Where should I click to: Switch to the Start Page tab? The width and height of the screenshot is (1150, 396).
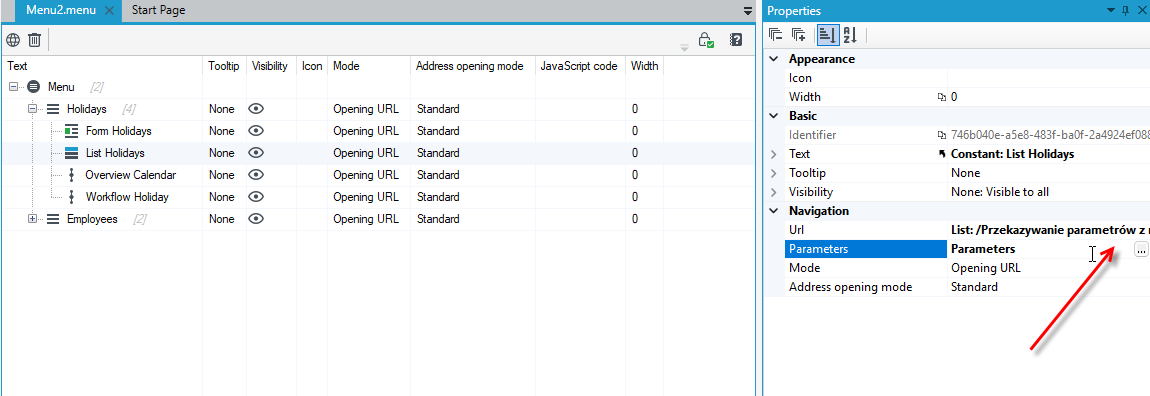coord(158,10)
